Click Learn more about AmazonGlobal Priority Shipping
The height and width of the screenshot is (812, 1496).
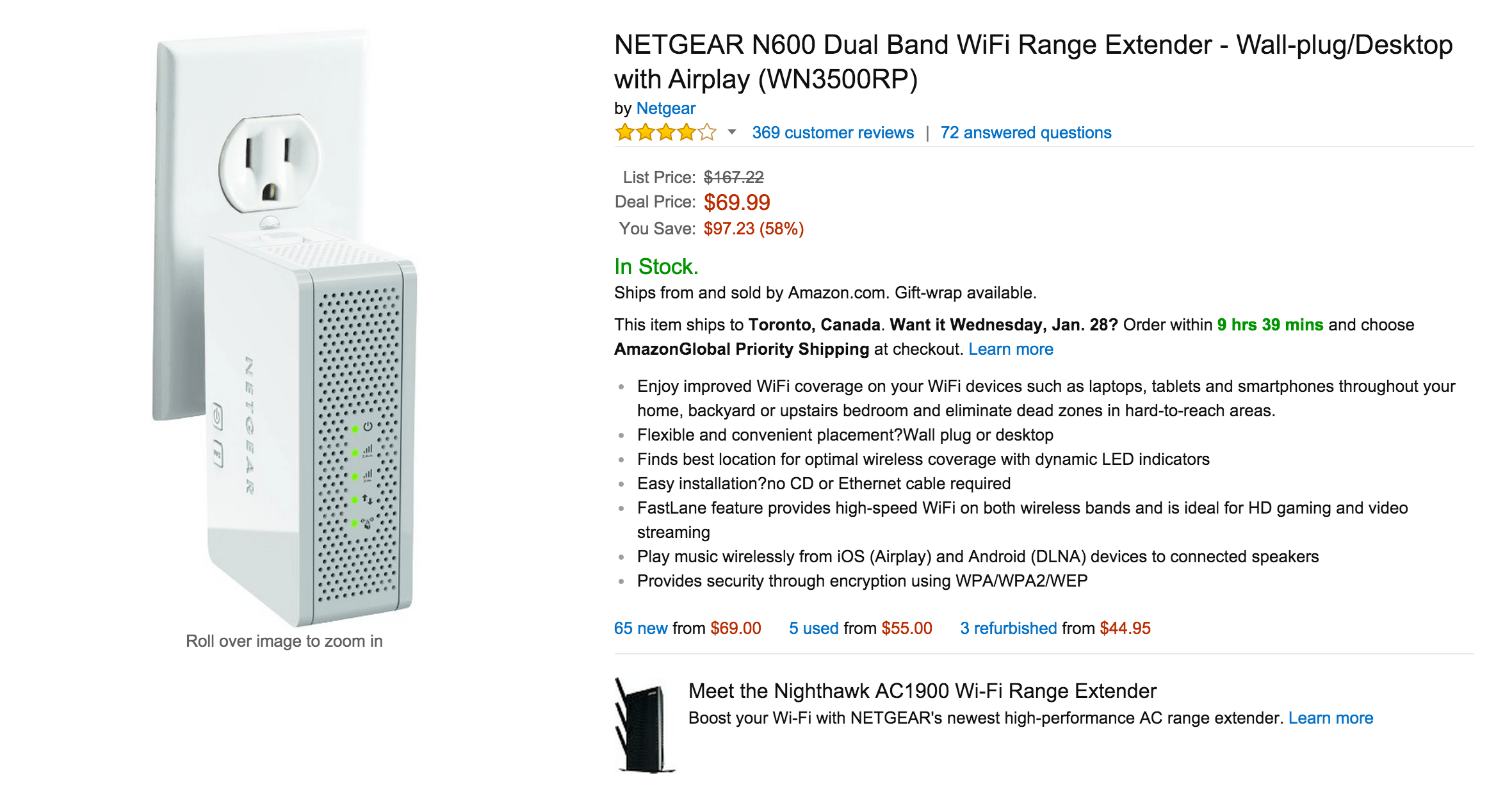(1011, 349)
